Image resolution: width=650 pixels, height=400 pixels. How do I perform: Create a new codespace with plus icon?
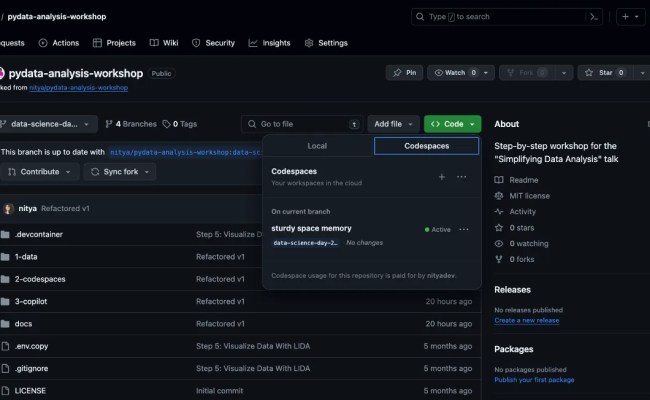coord(442,177)
